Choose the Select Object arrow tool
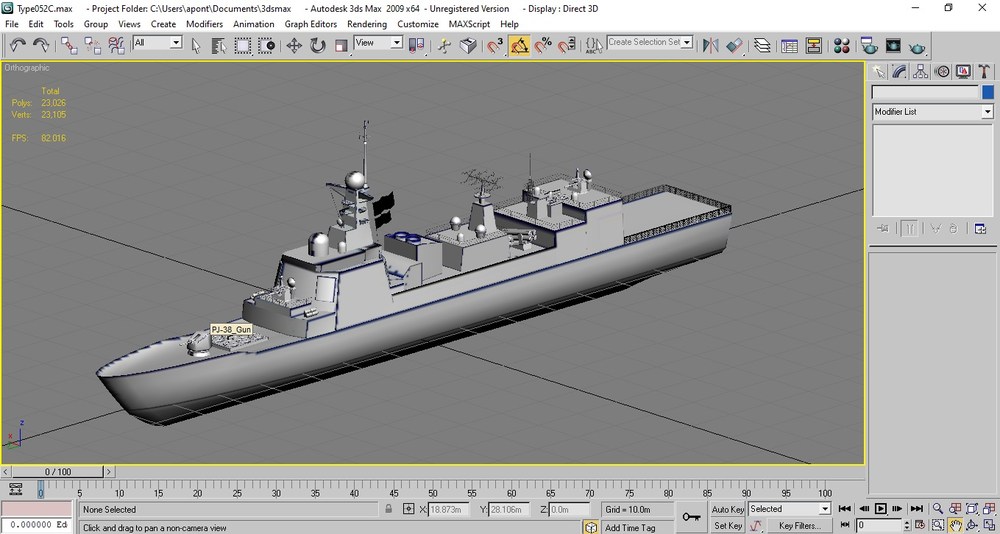Viewport: 1000px width, 534px height. coord(196,45)
